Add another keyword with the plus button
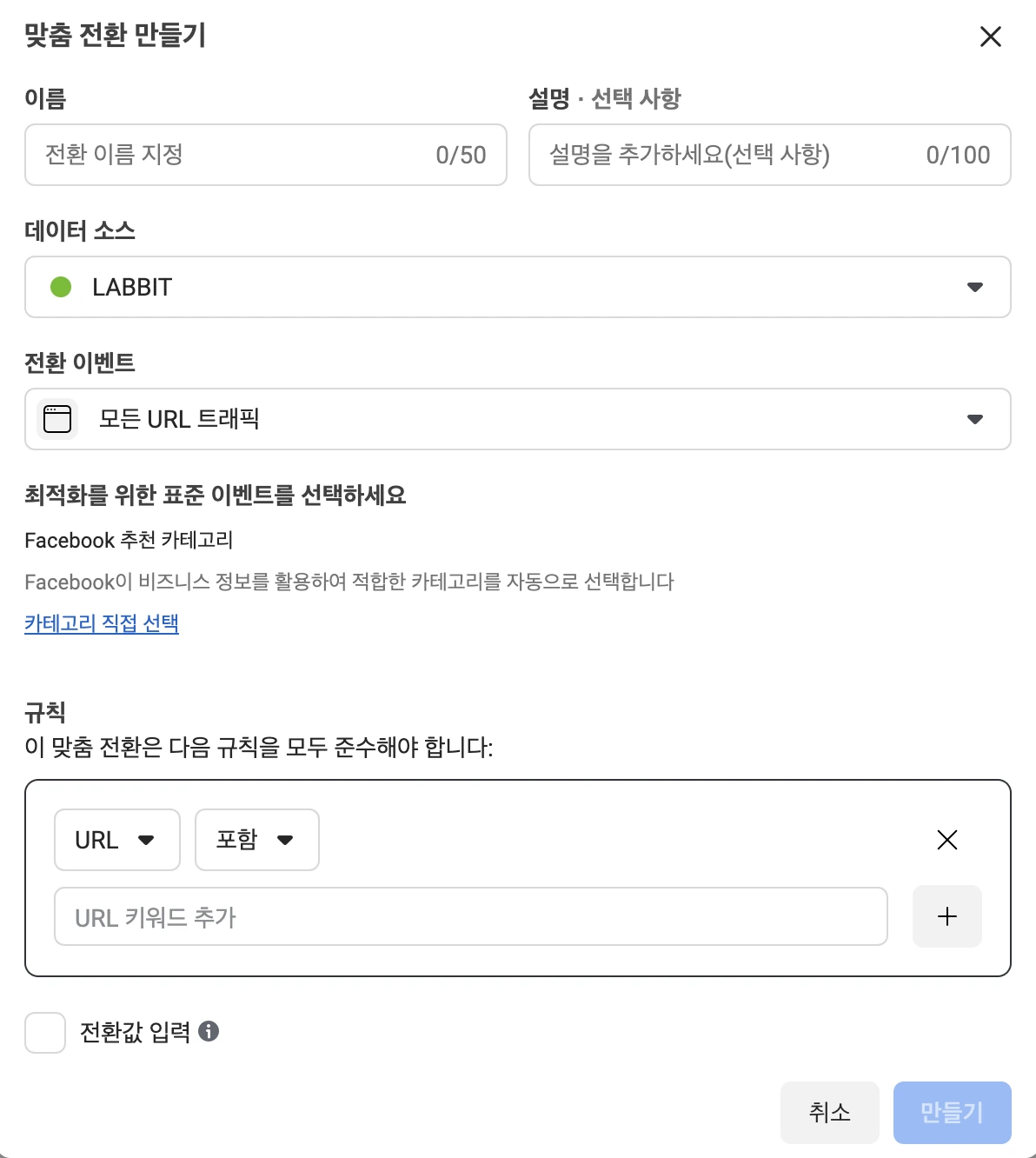Screen dimensions: 1036x1158 pos(947,916)
